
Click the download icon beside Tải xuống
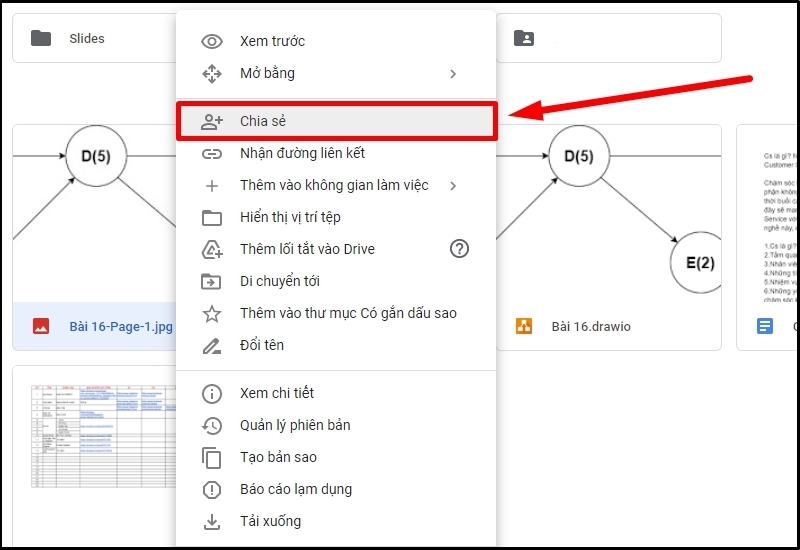click(x=212, y=522)
